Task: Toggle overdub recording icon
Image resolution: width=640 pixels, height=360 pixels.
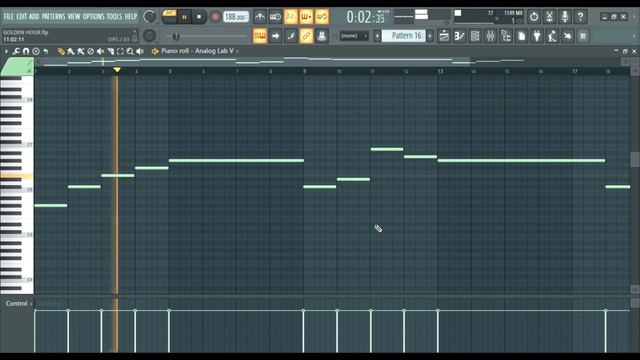Action: tap(306, 17)
